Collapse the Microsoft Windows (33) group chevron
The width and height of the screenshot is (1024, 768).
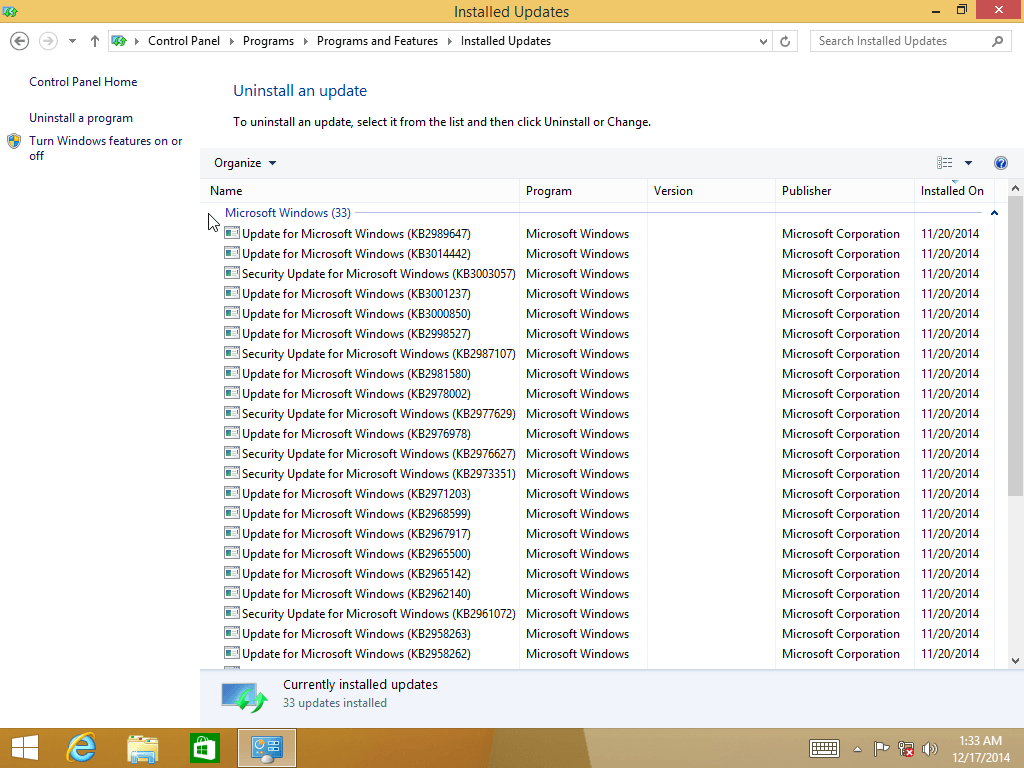click(994, 213)
